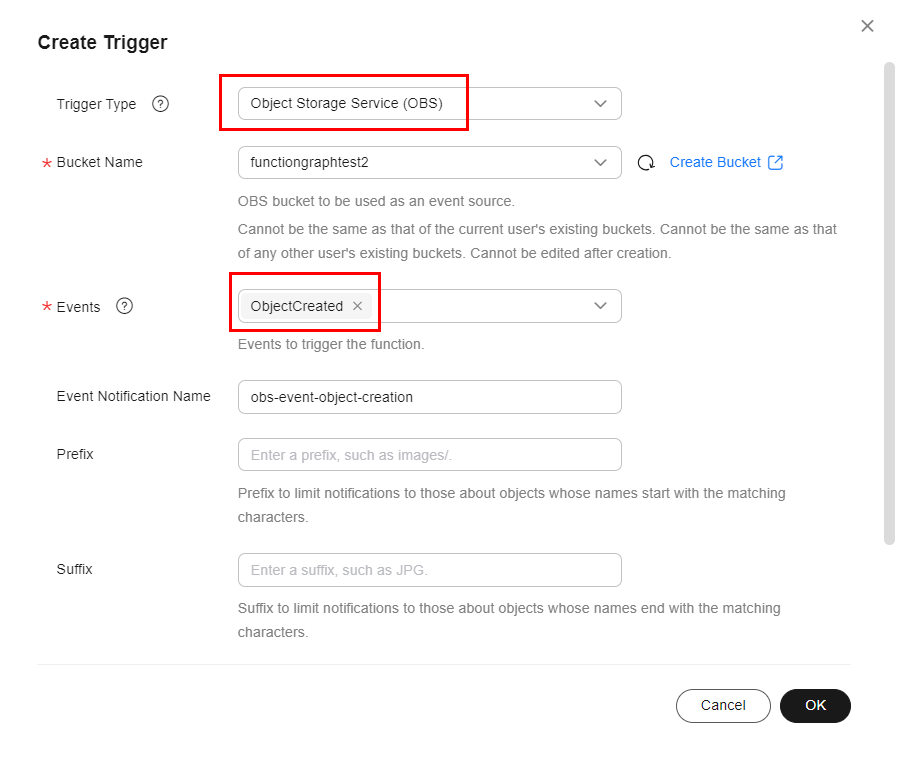Viewport: 897px width, 759px height.
Task: Click the Events help question icon
Action: [x=124, y=306]
